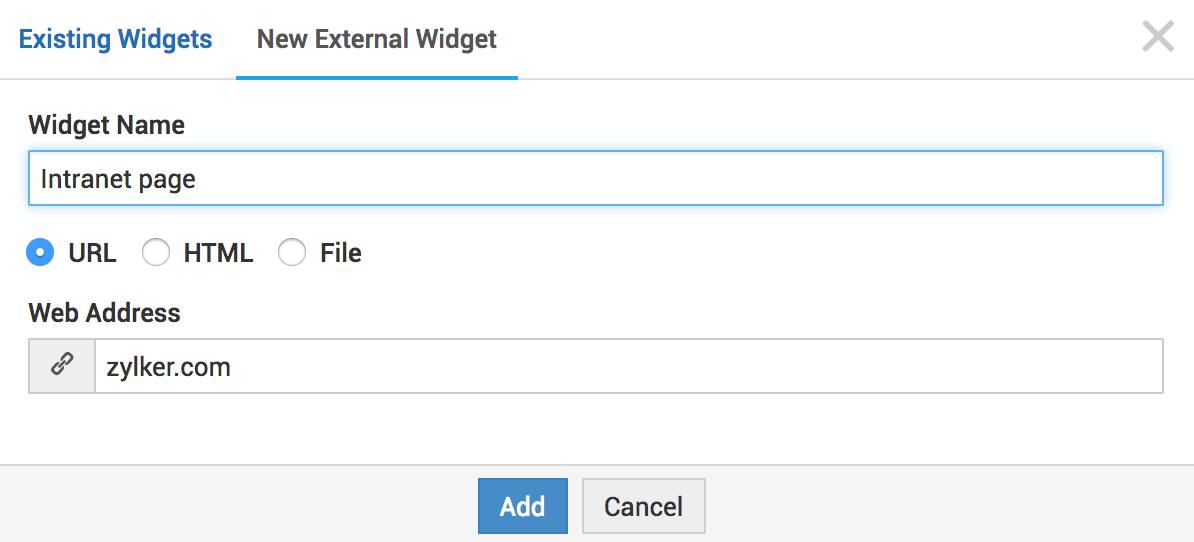1194x542 pixels.
Task: Select the New External Widget tab
Action: coord(377,40)
